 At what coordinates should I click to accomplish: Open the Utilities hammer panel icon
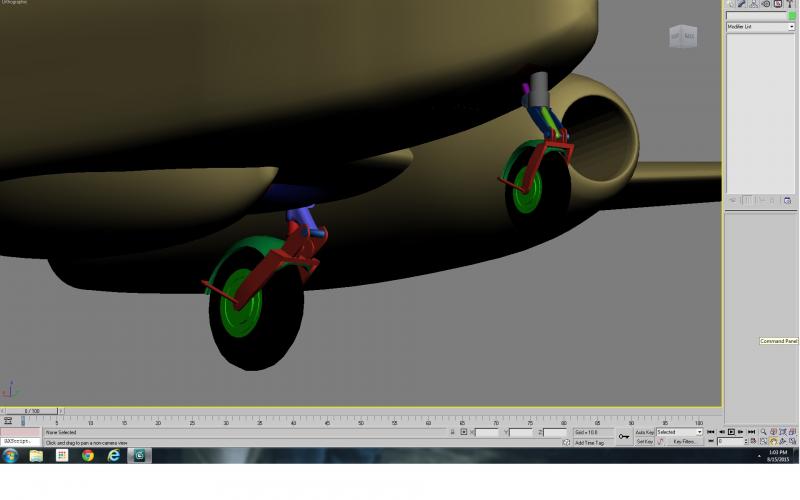coord(790,4)
